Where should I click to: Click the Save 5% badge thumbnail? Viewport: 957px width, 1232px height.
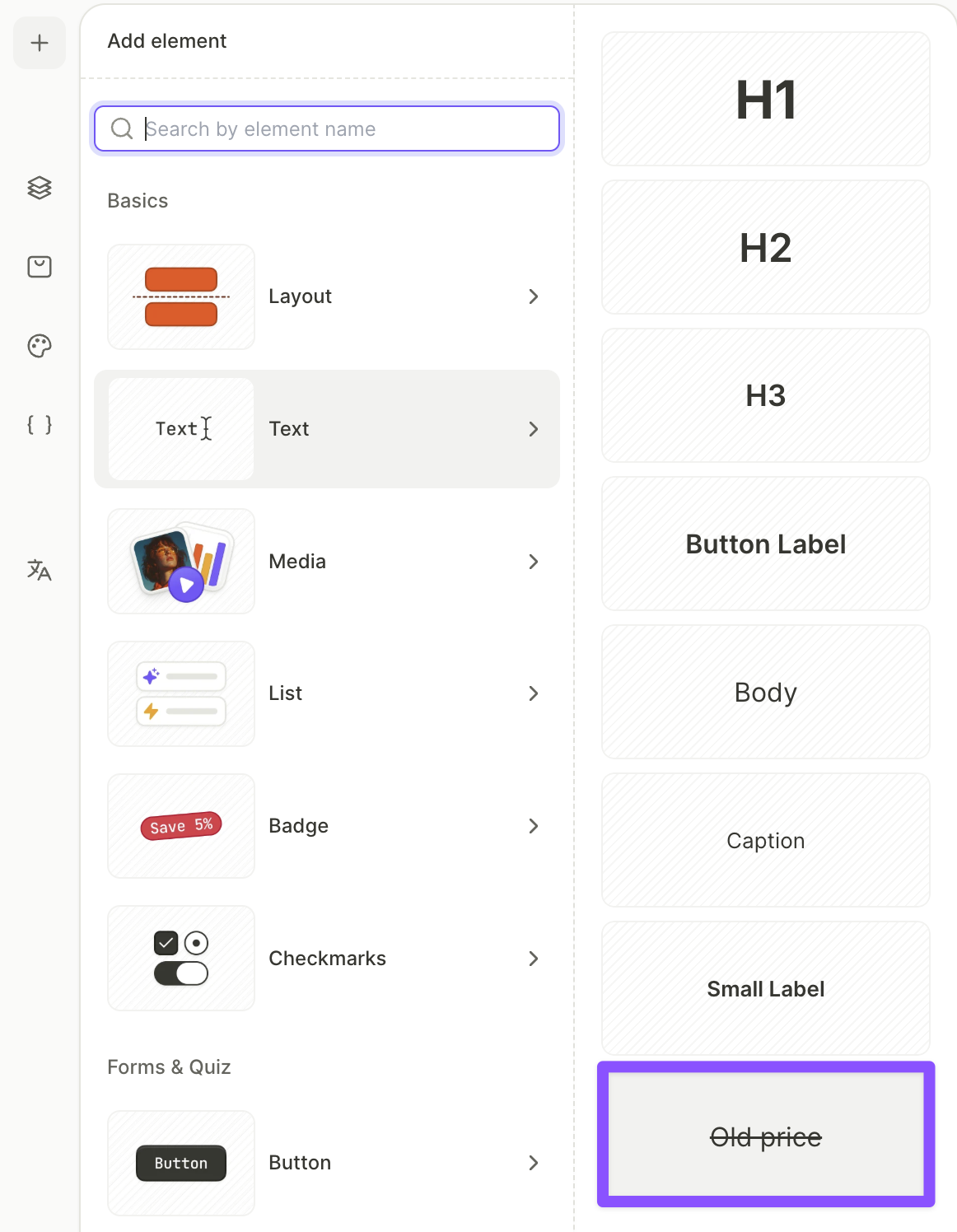pyautogui.click(x=181, y=826)
